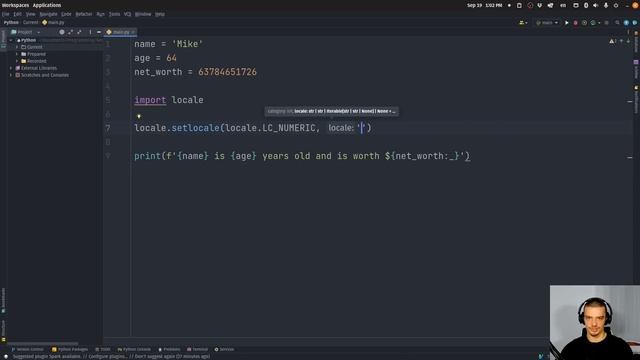Open the Python Console tool window
The width and height of the screenshot is (640, 360).
(134, 349)
